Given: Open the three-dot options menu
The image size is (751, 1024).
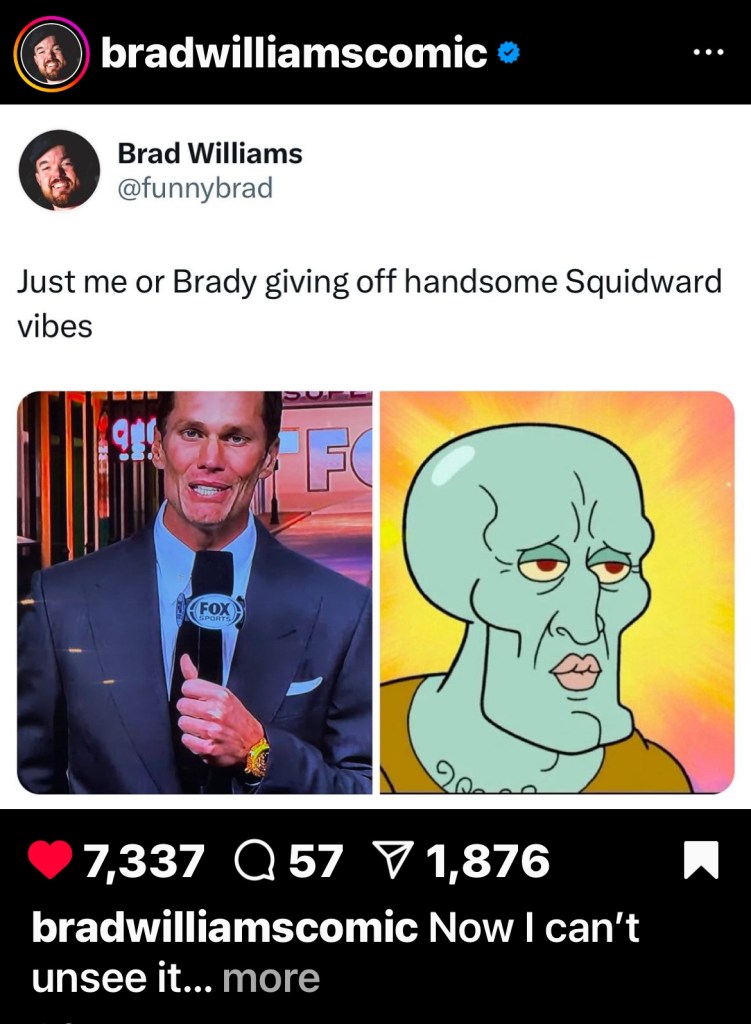Looking at the screenshot, I should click(x=708, y=52).
